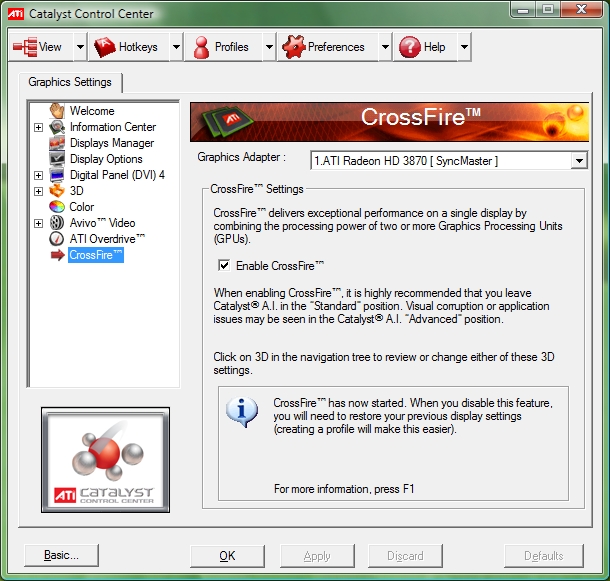
Task: Select the highlighted CrossFire tree item
Action: (x=96, y=255)
